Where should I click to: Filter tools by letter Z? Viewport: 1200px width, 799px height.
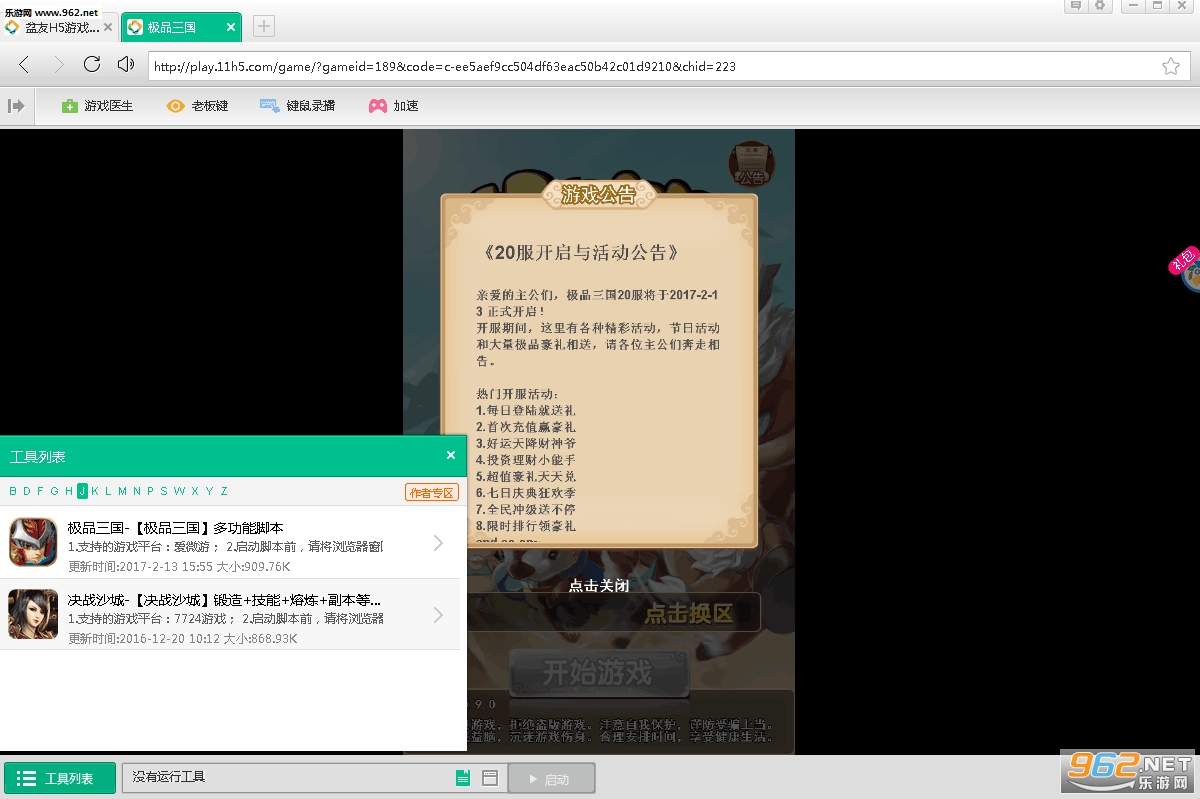tap(224, 491)
